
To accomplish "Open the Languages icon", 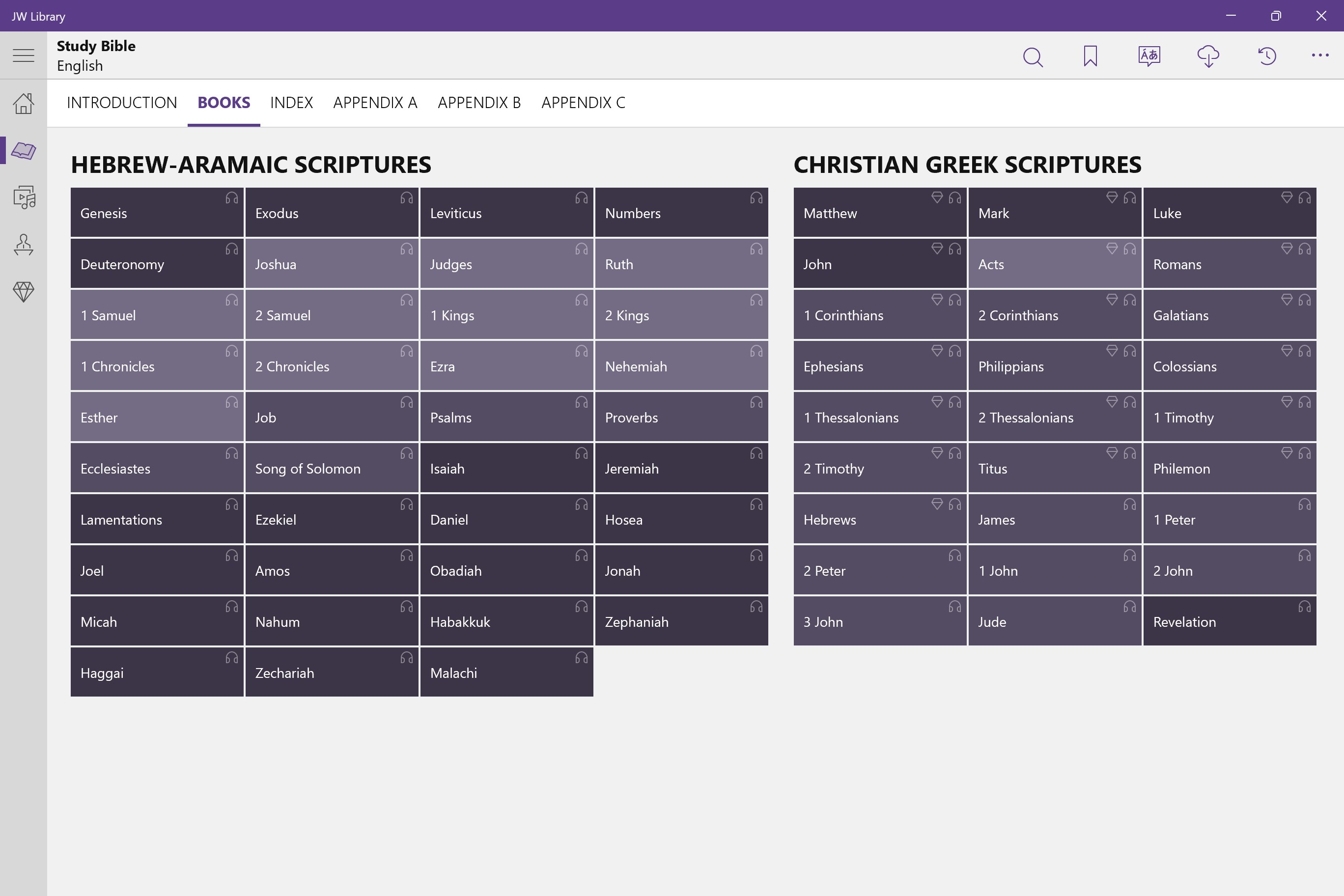I will (x=1149, y=56).
